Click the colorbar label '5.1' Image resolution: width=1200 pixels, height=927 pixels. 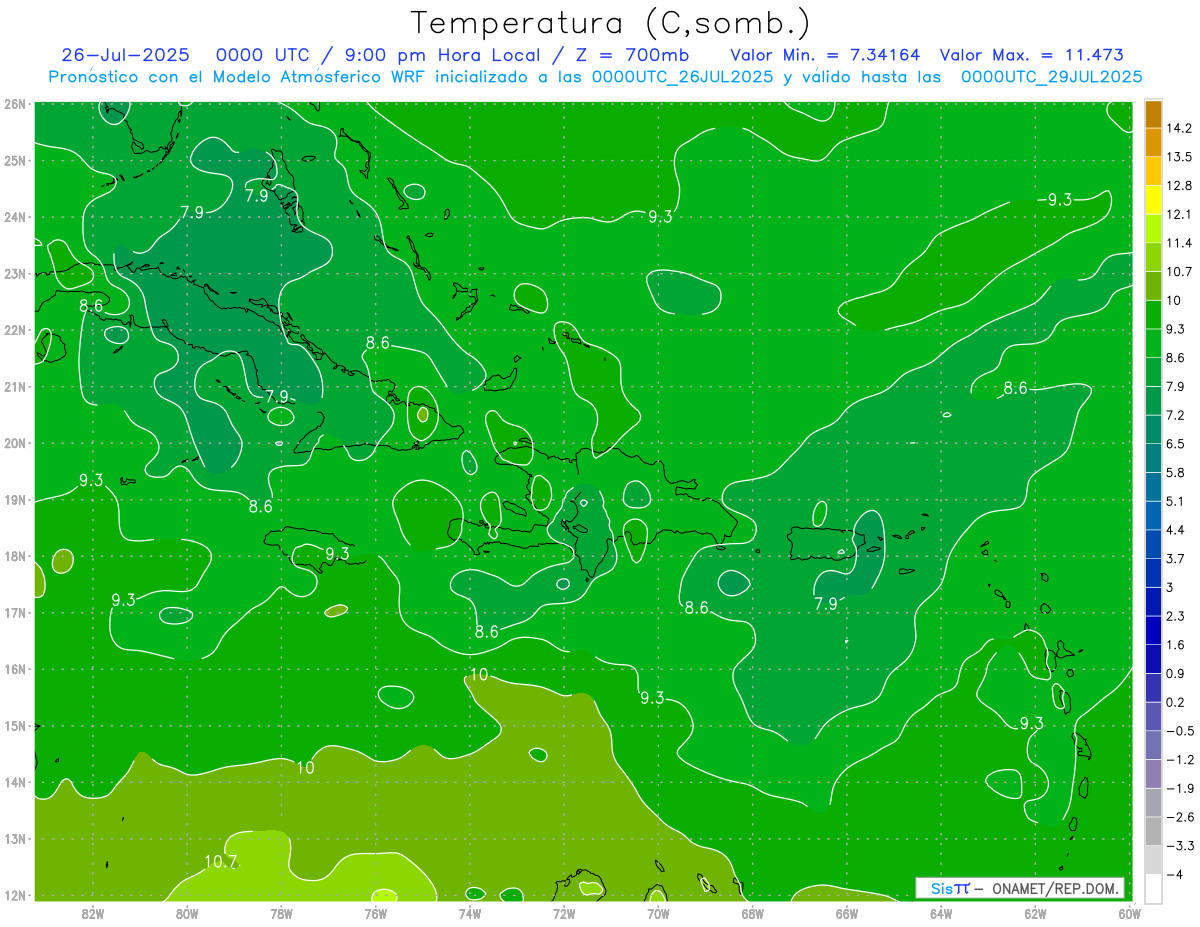coord(1175,501)
